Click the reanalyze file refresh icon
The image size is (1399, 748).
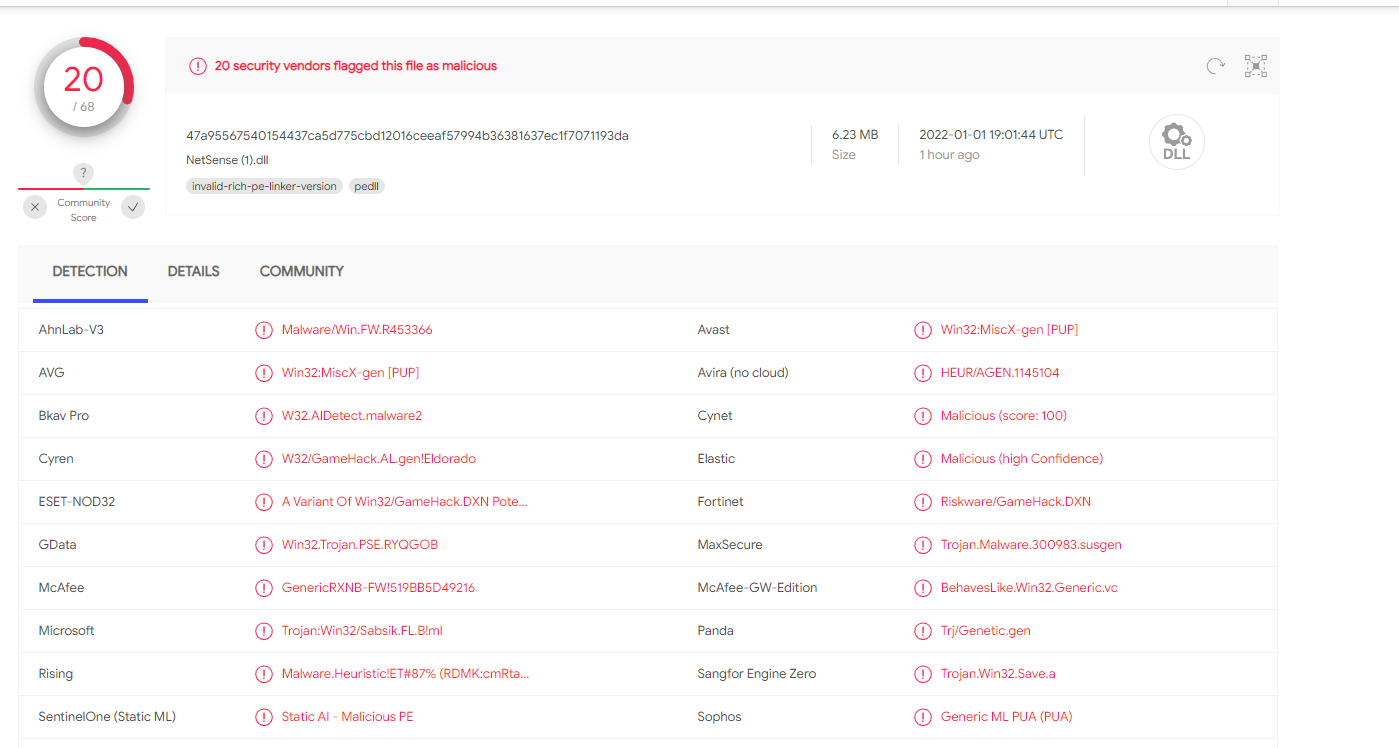[x=1215, y=66]
